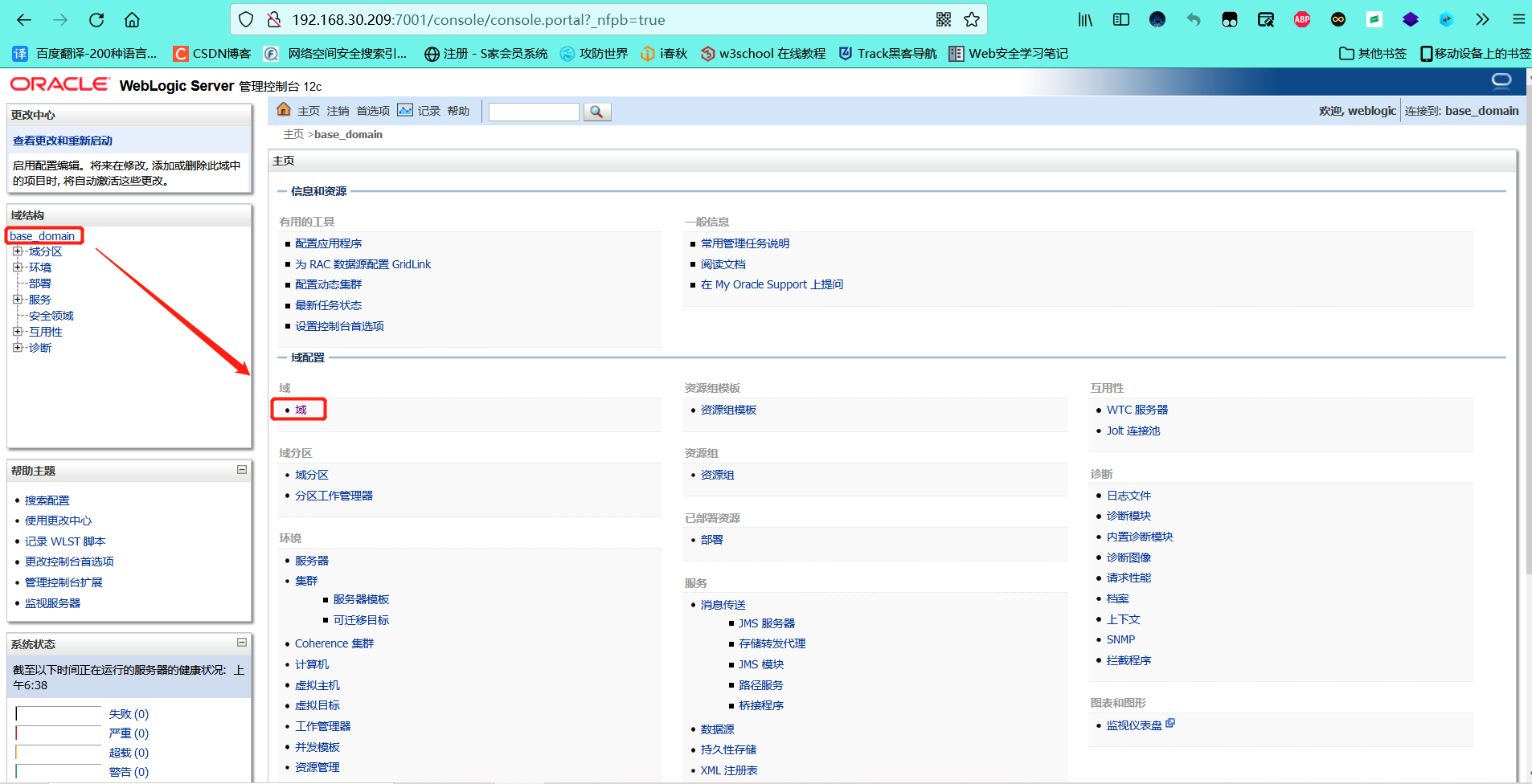Click the insecure connection lock icon

coord(273,20)
